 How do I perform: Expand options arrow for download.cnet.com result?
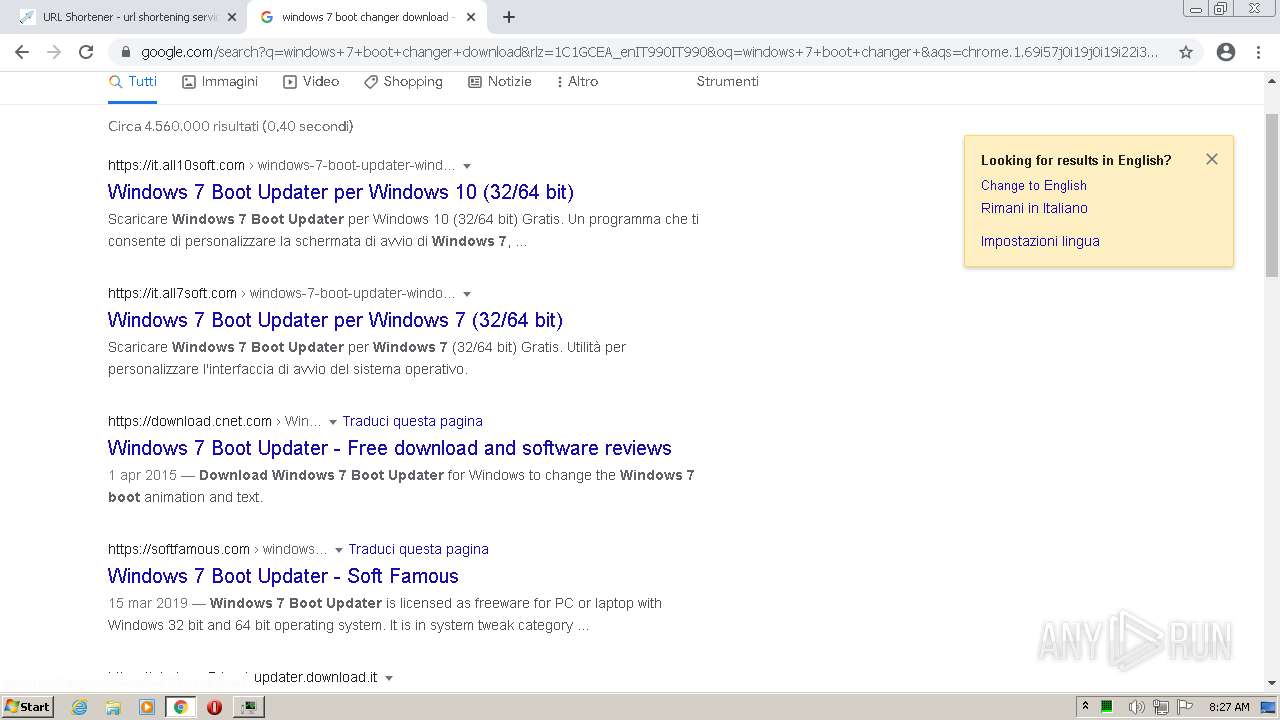click(333, 422)
